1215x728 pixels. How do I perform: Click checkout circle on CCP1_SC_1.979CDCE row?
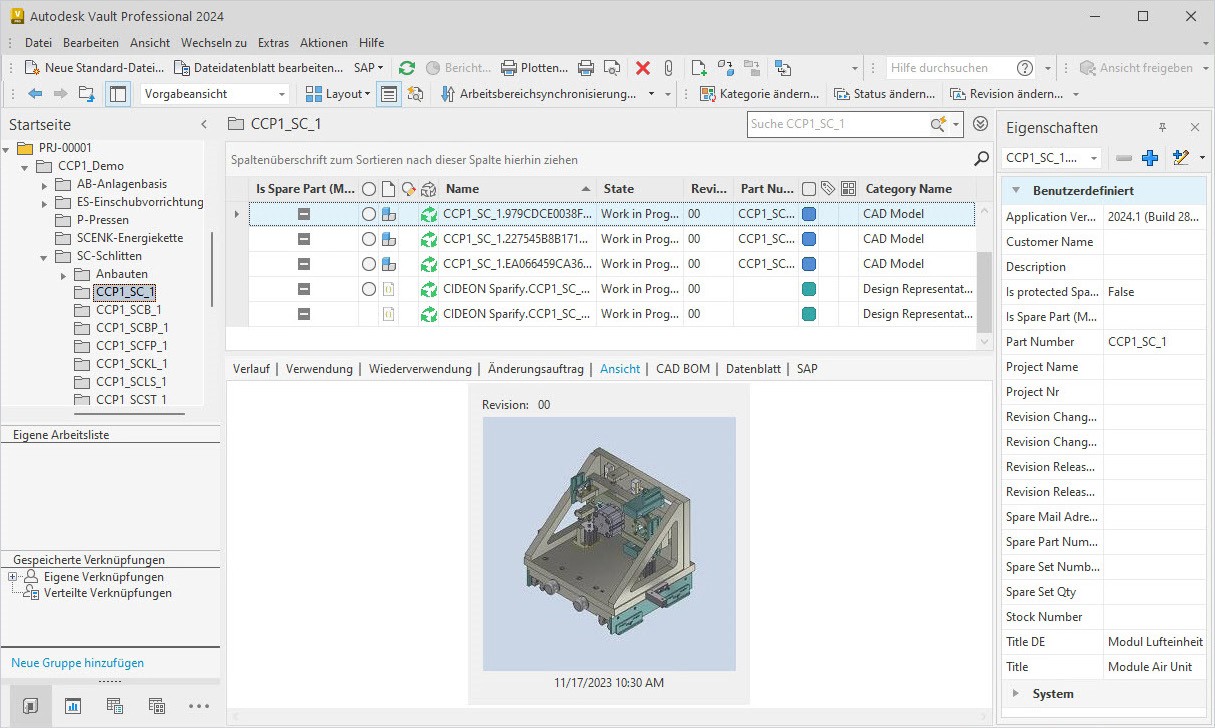(369, 214)
